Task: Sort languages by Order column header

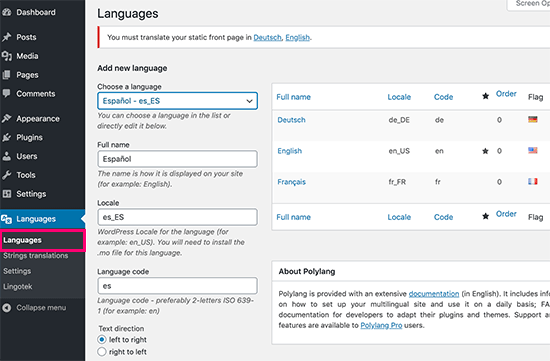Action: pyautogui.click(x=506, y=94)
